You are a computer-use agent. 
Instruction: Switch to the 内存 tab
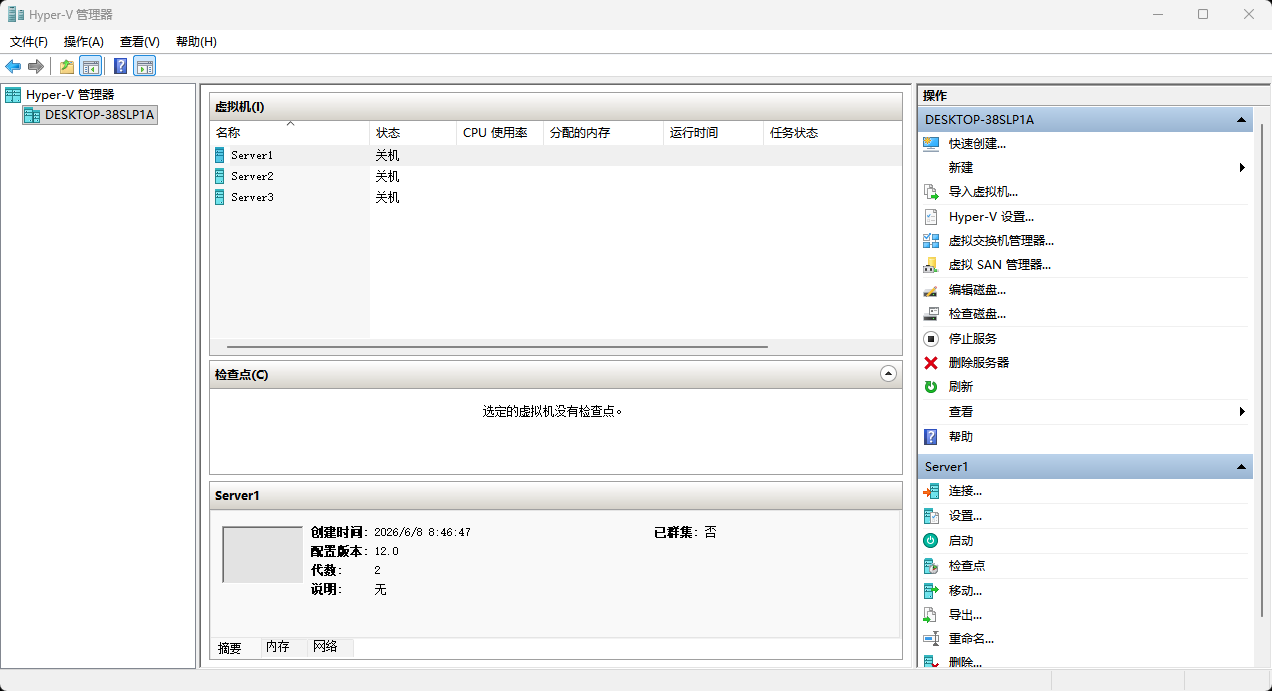click(x=278, y=647)
